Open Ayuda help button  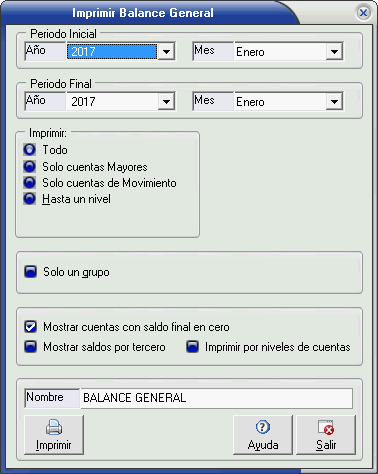click(263, 435)
